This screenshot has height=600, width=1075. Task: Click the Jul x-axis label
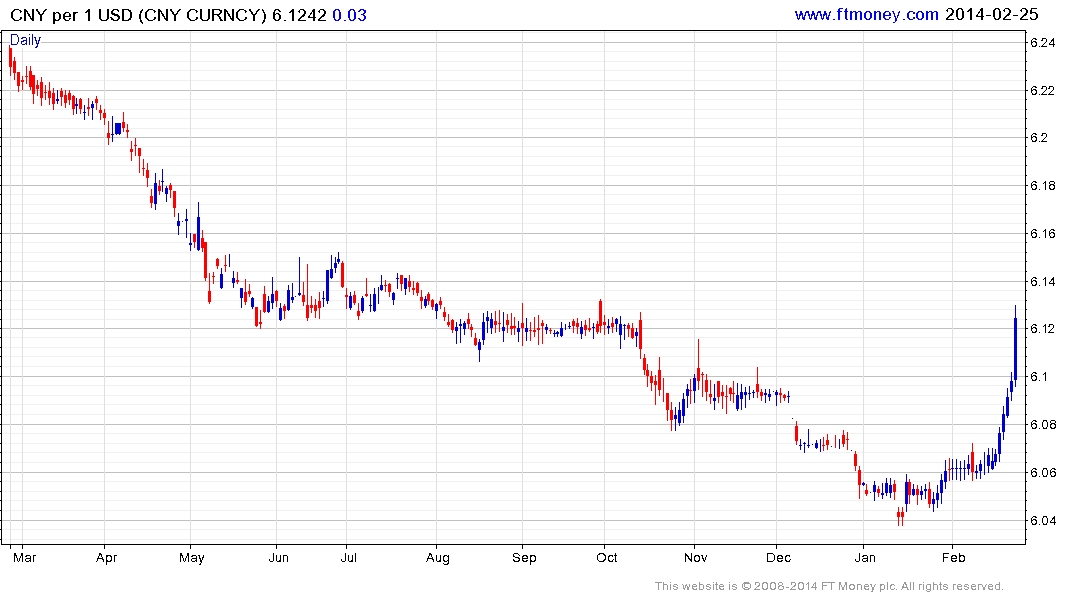click(348, 557)
